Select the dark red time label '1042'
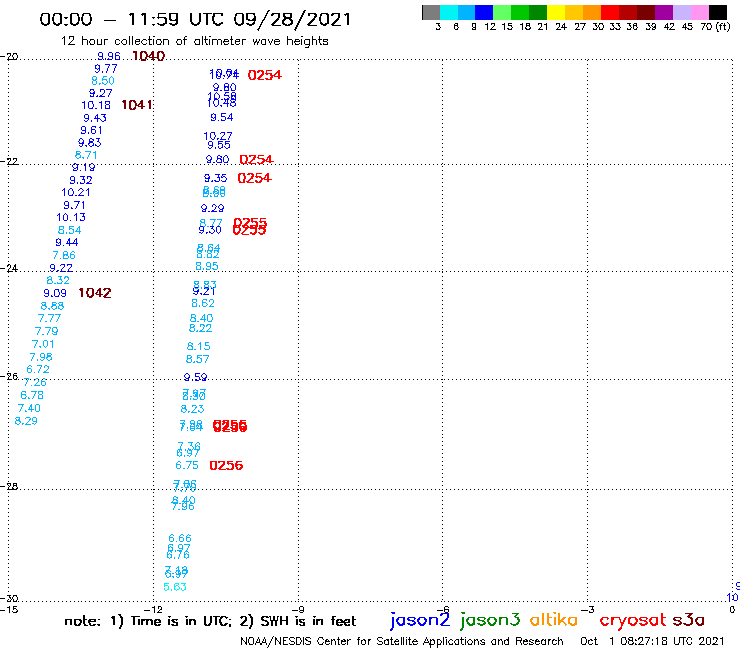This screenshot has height=650, width=740. point(95,293)
